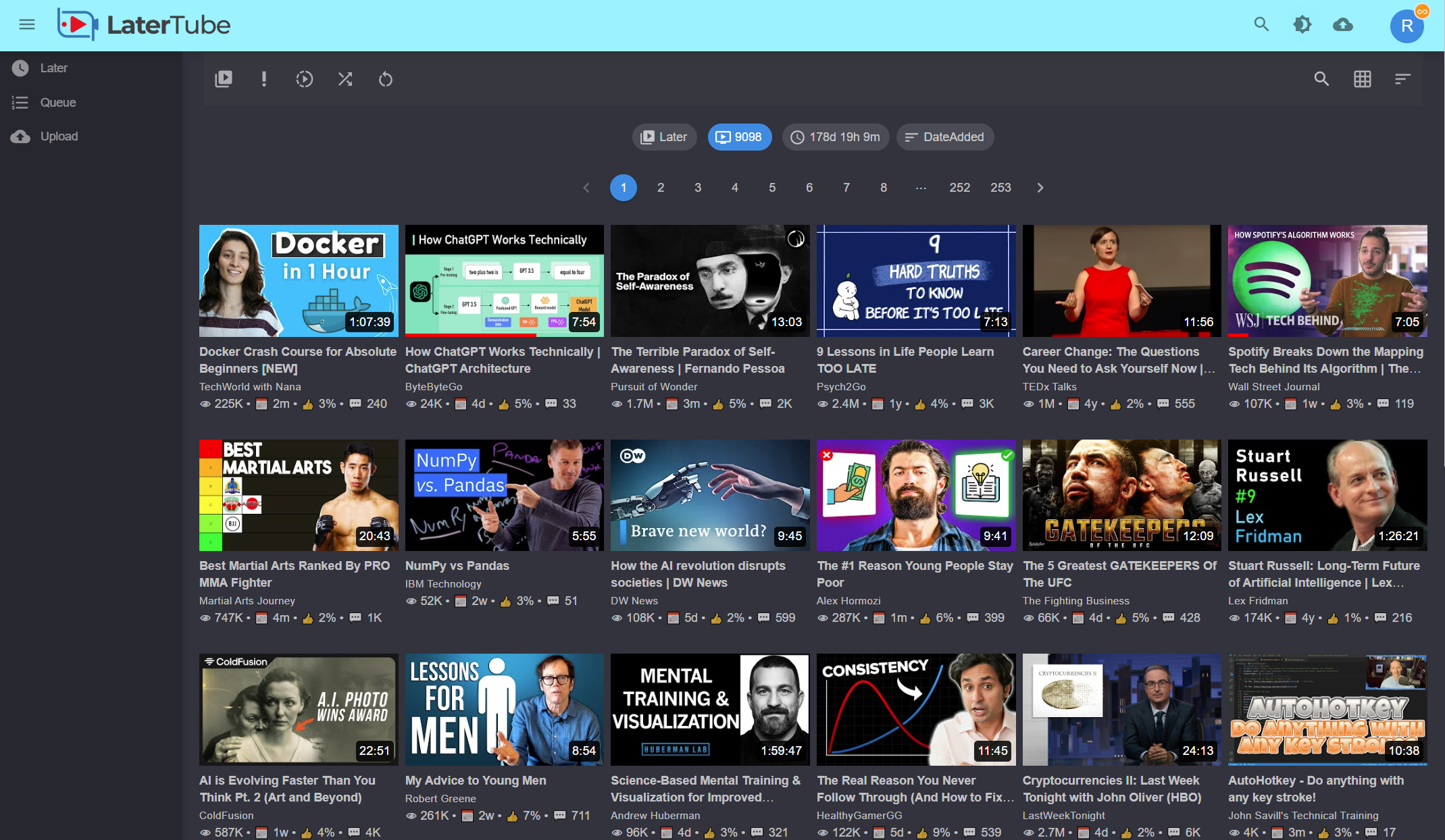Click the refresh toolbar icon
The image size is (1445, 840).
[x=386, y=79]
